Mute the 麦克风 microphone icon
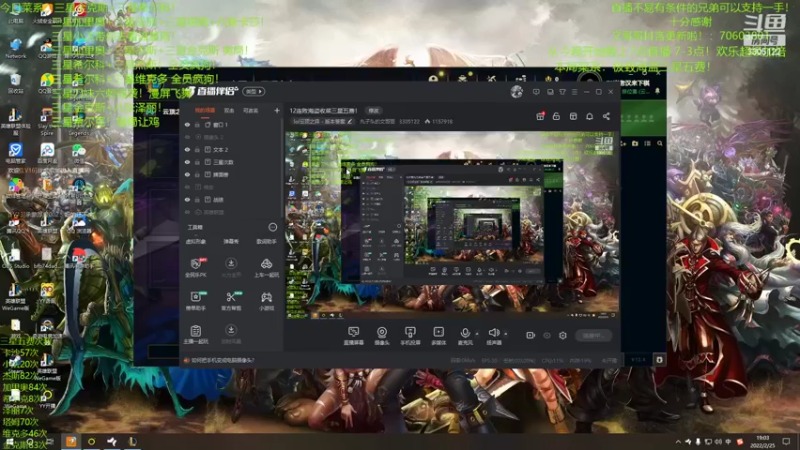800x450 pixels. [x=465, y=333]
